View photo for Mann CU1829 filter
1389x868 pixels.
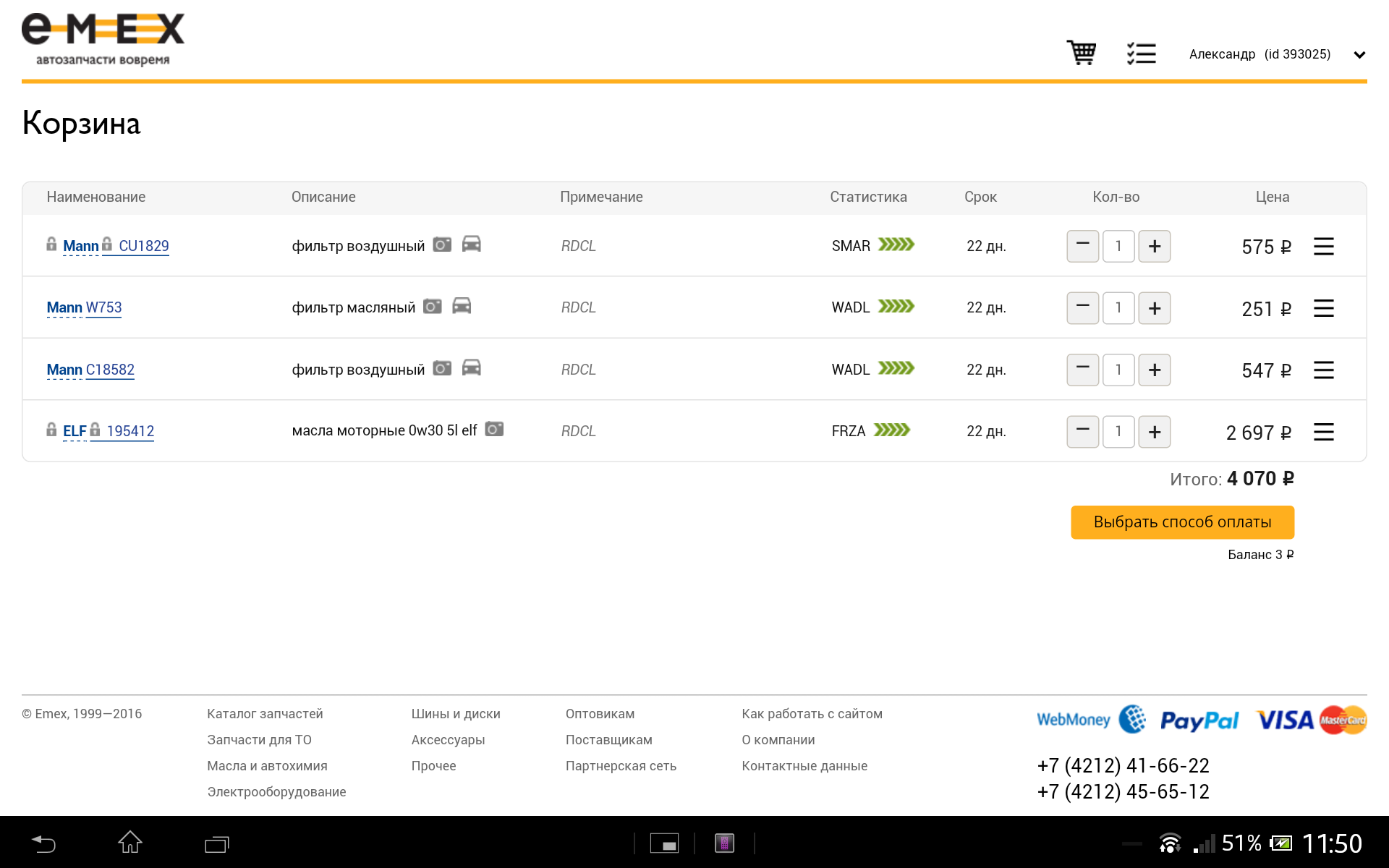[442, 244]
